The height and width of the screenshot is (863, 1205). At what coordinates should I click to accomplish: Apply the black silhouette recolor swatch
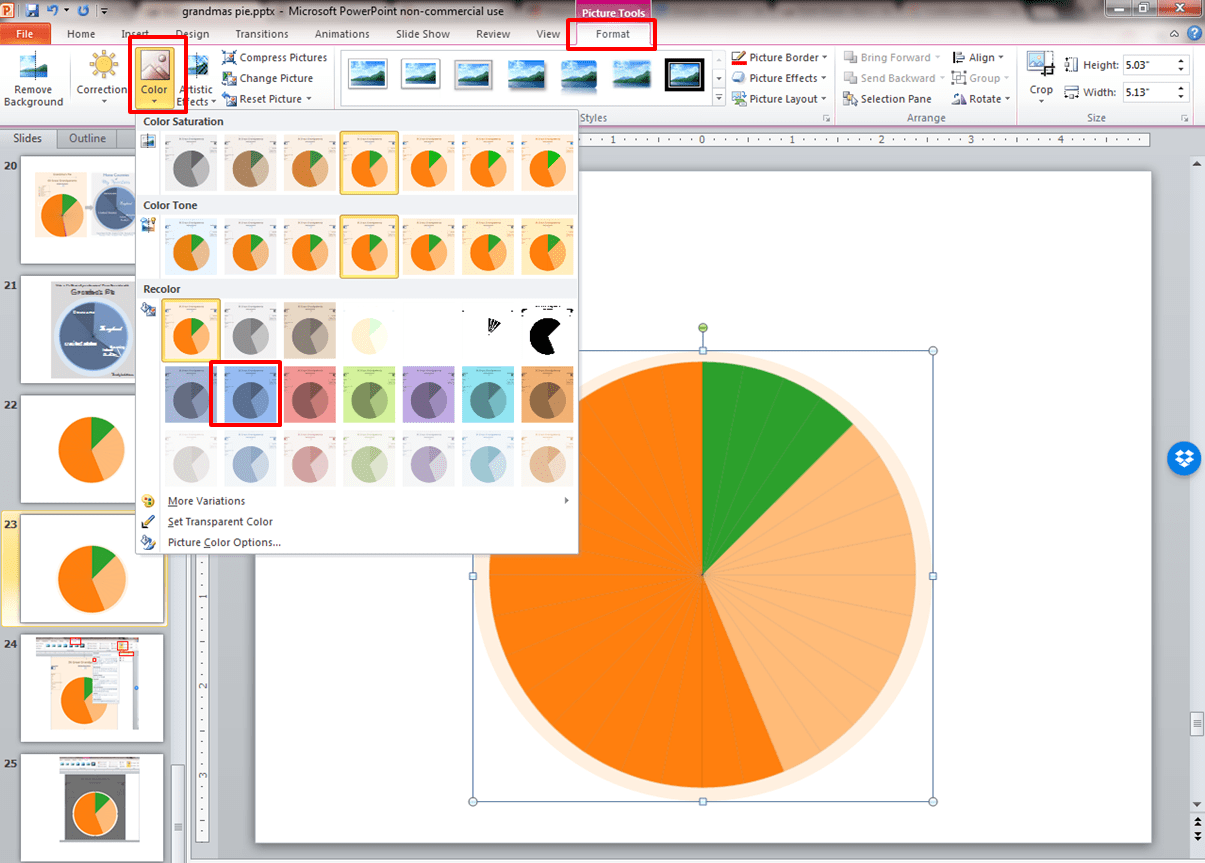click(x=548, y=330)
